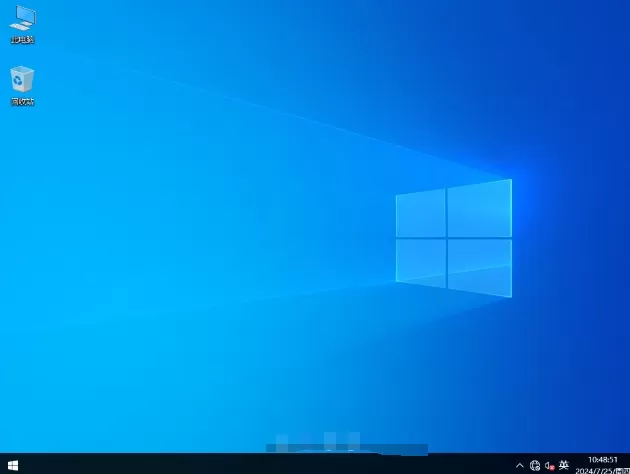This screenshot has width=630, height=474.
Task: Select the This PC desktop icon
Action: click(22, 24)
